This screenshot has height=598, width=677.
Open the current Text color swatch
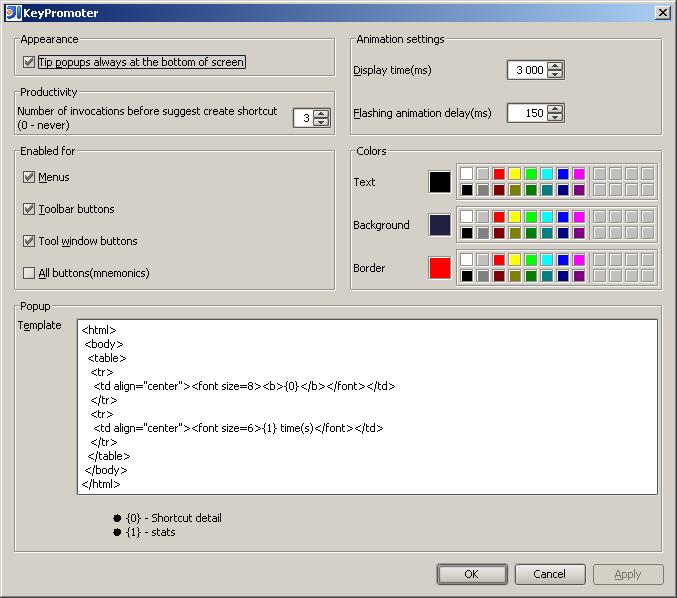click(x=440, y=182)
